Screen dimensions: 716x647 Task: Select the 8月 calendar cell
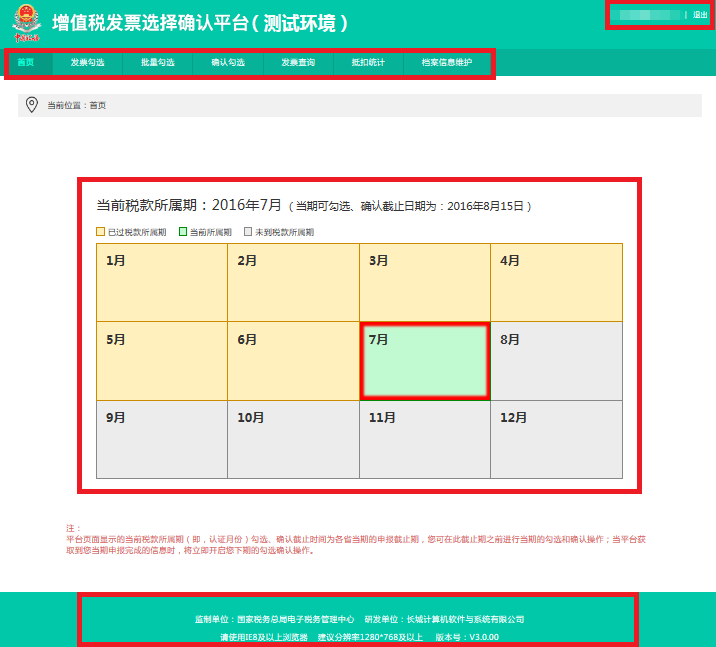point(557,361)
